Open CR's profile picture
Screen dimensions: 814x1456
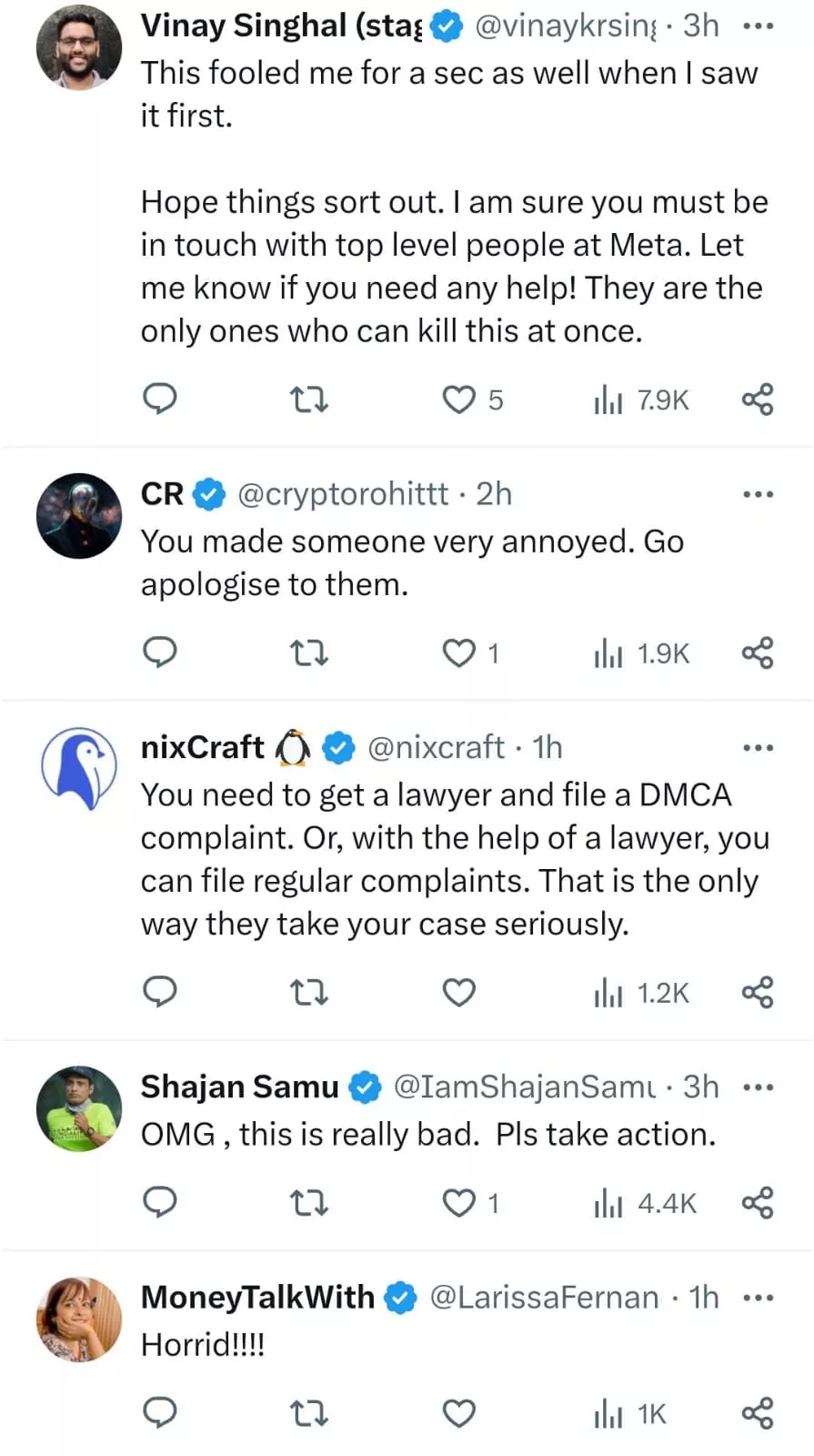pos(79,515)
